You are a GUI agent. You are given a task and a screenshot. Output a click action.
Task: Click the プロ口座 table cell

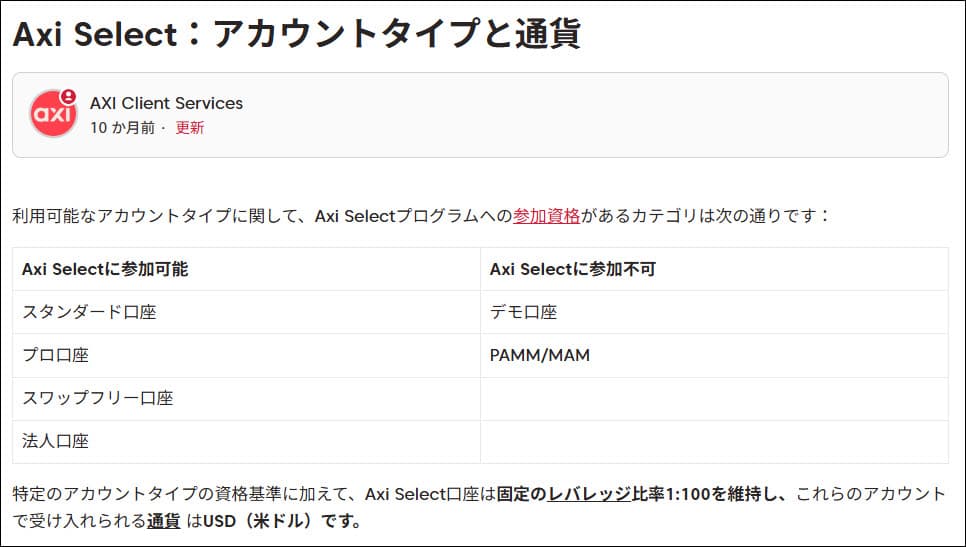55,355
